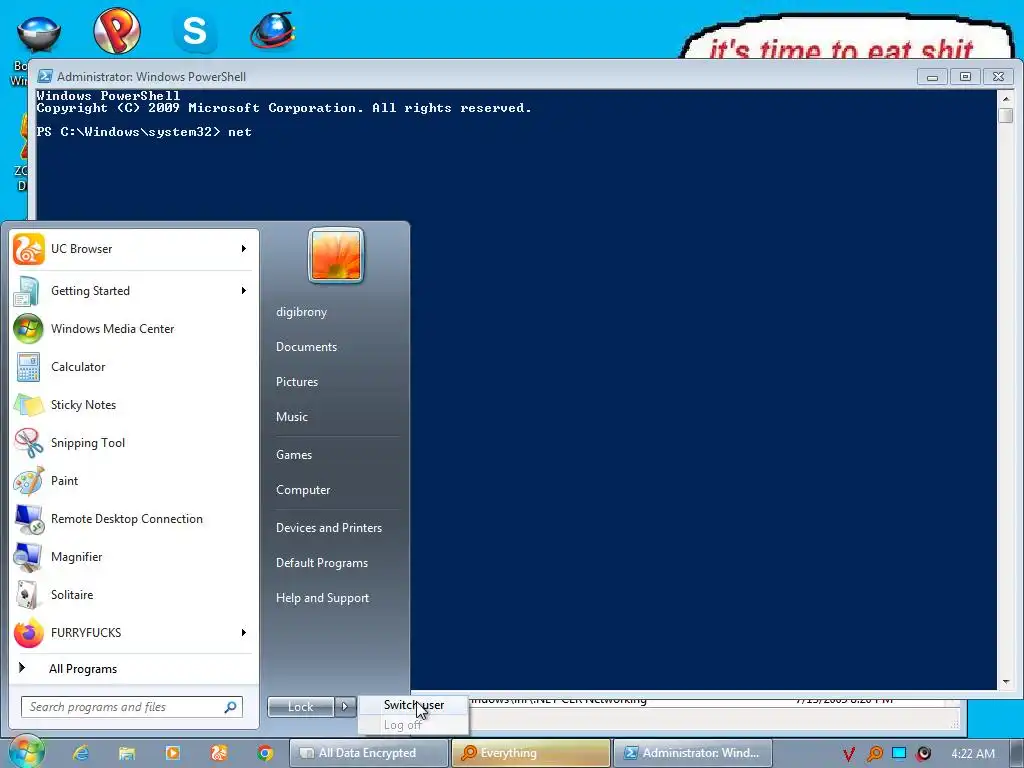
Task: Open Documents from Start menu
Action: (306, 347)
